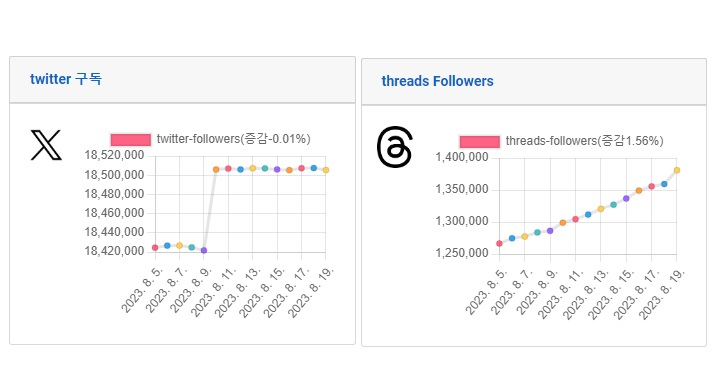Click the Threads logo icon
This screenshot has width=715, height=383.
[395, 147]
